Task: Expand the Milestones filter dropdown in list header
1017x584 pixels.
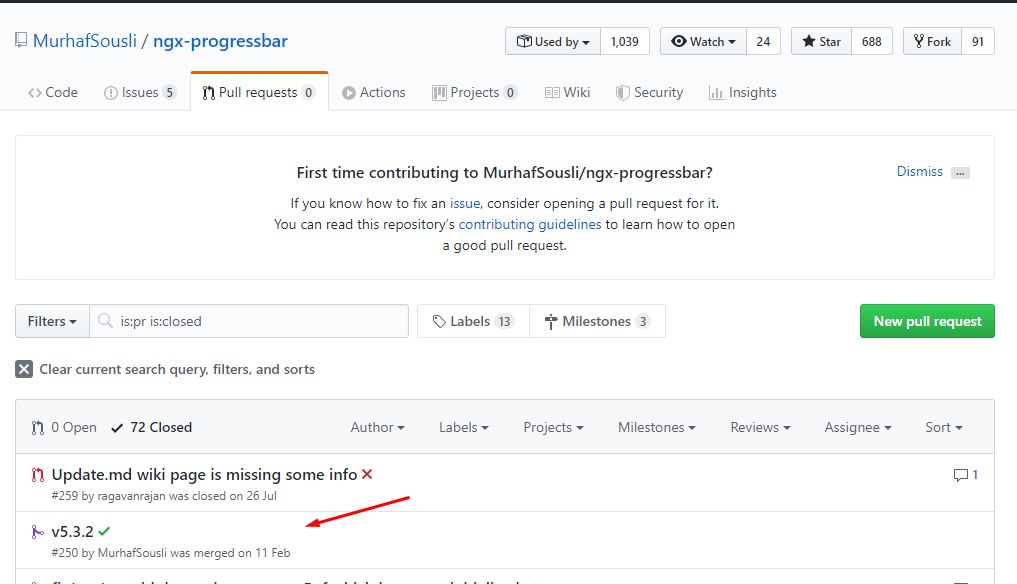Action: point(656,427)
